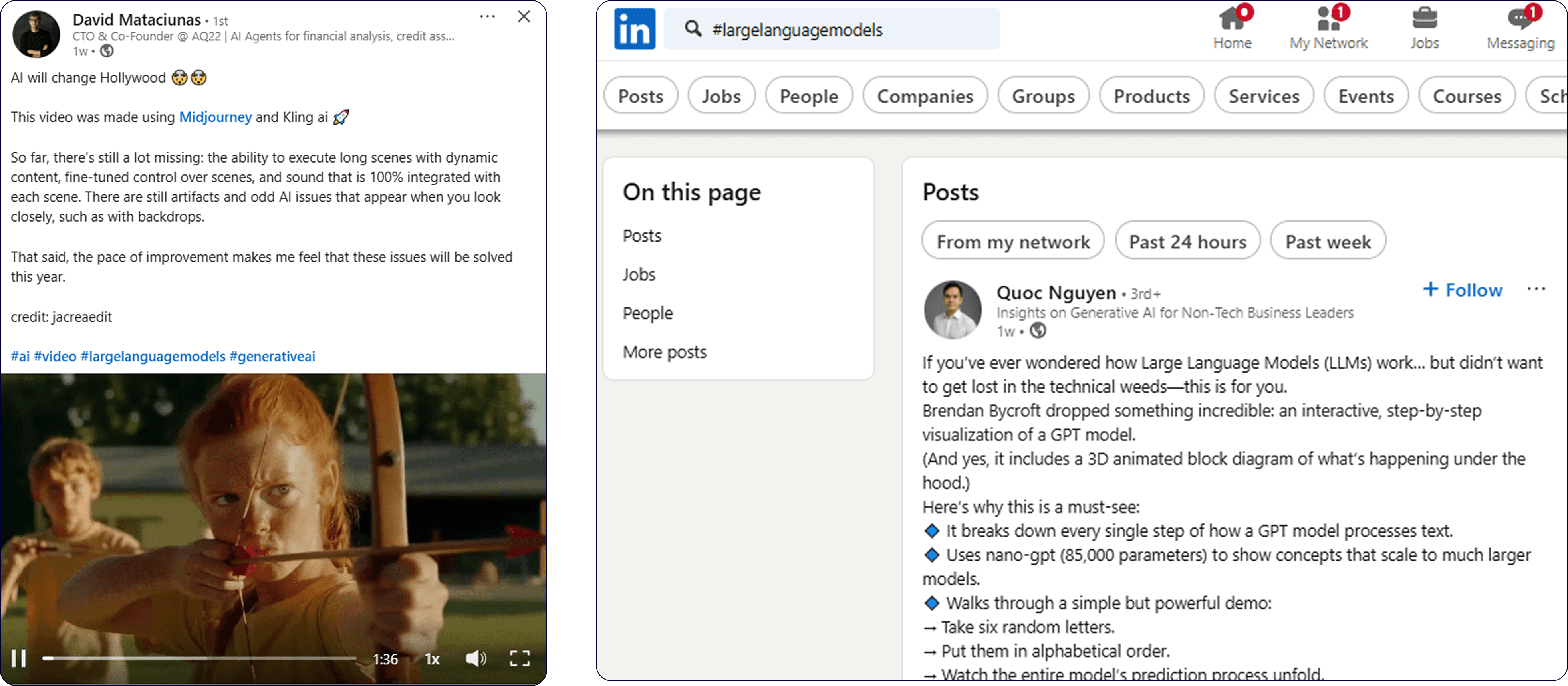Click the #ai hashtag
The width and height of the screenshot is (1568, 686).
point(20,356)
